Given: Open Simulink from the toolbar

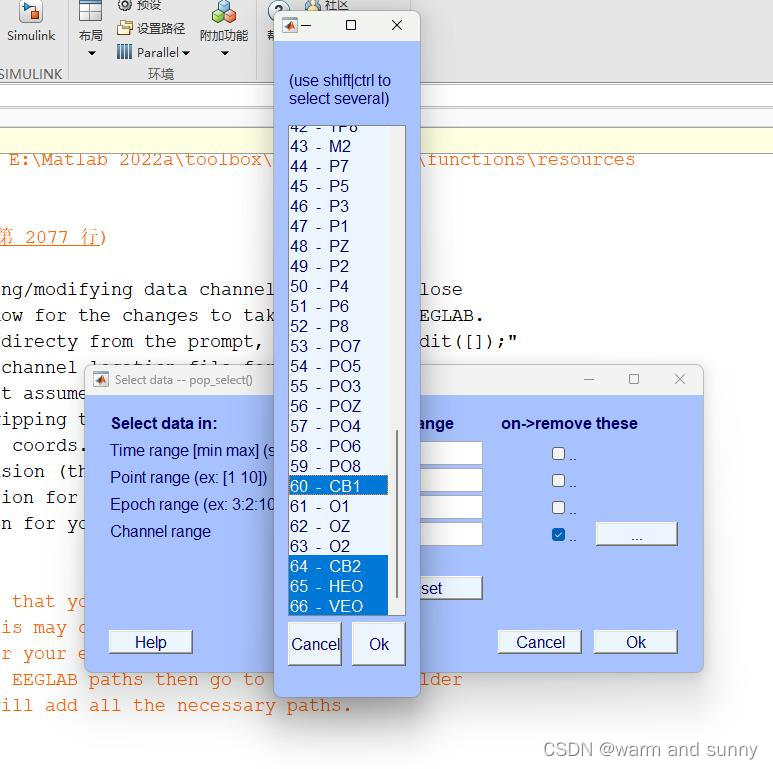Looking at the screenshot, I should (x=31, y=22).
